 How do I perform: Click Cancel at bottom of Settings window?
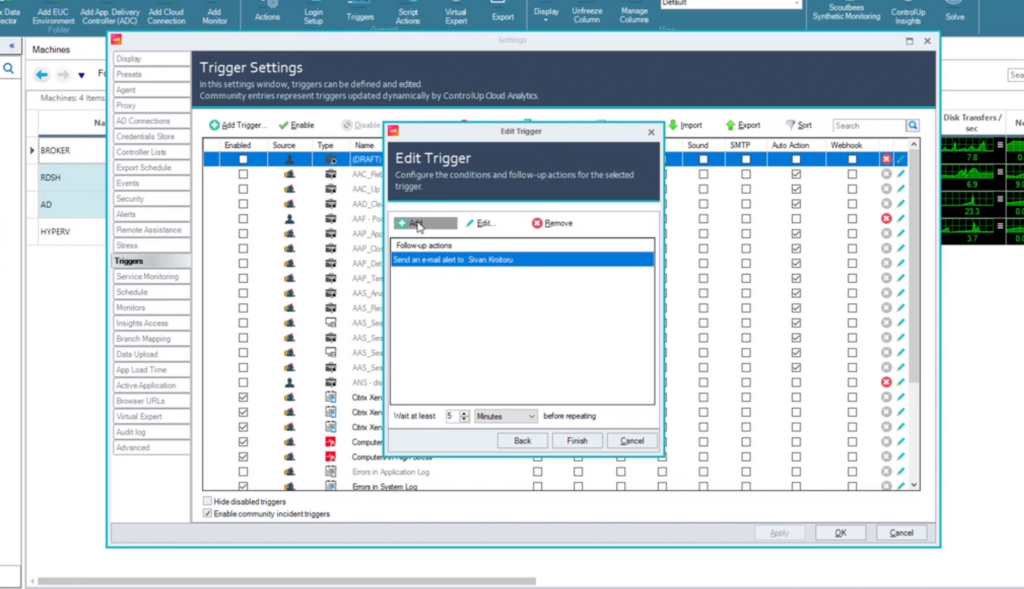click(901, 533)
